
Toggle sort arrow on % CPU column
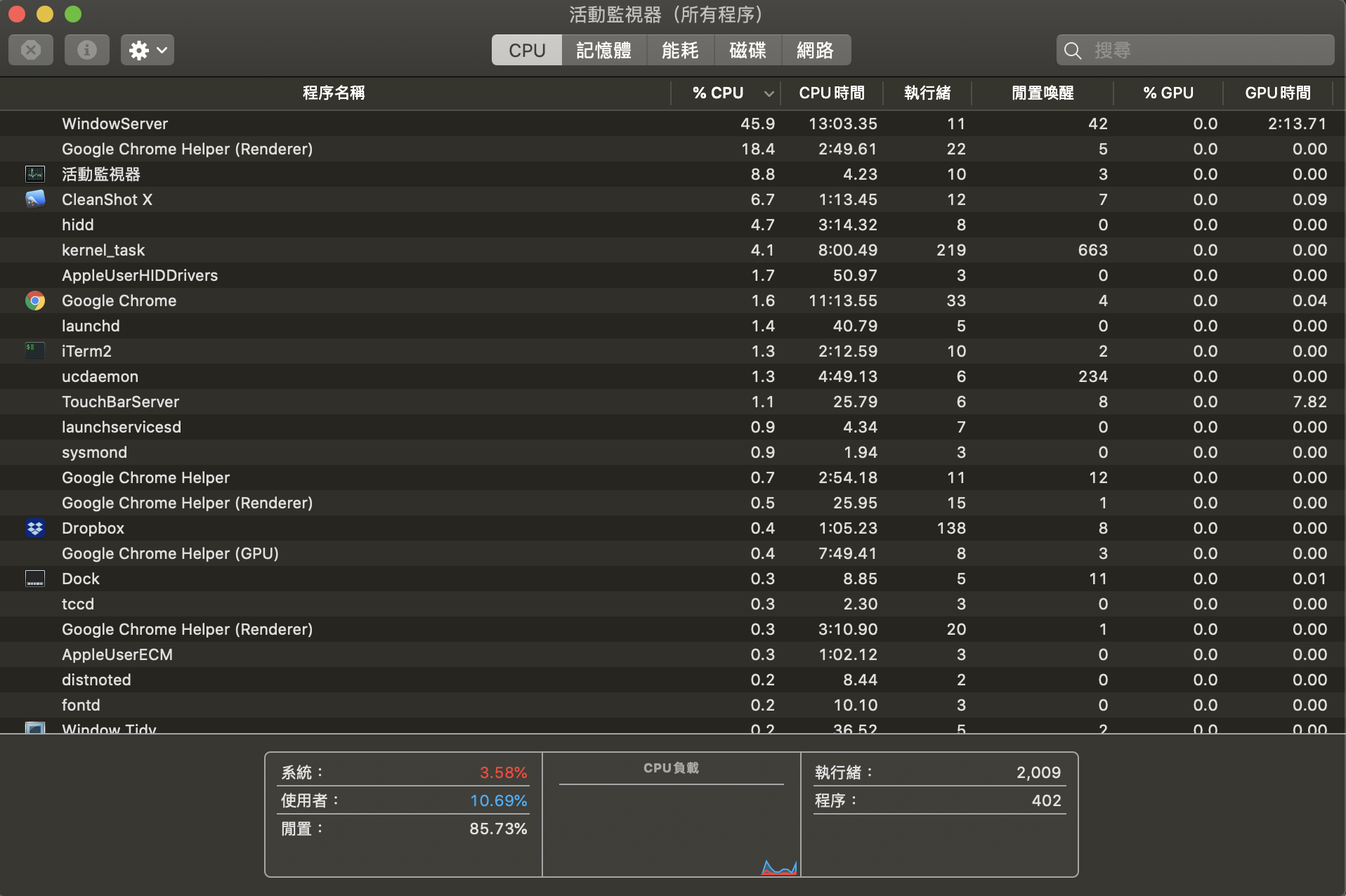(769, 93)
